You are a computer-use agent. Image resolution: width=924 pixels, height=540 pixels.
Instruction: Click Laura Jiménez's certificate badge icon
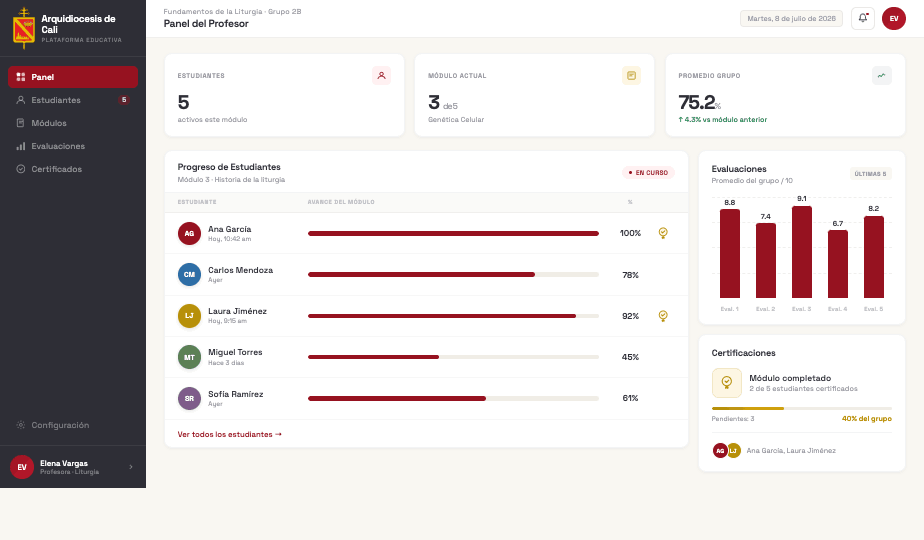coord(663,316)
